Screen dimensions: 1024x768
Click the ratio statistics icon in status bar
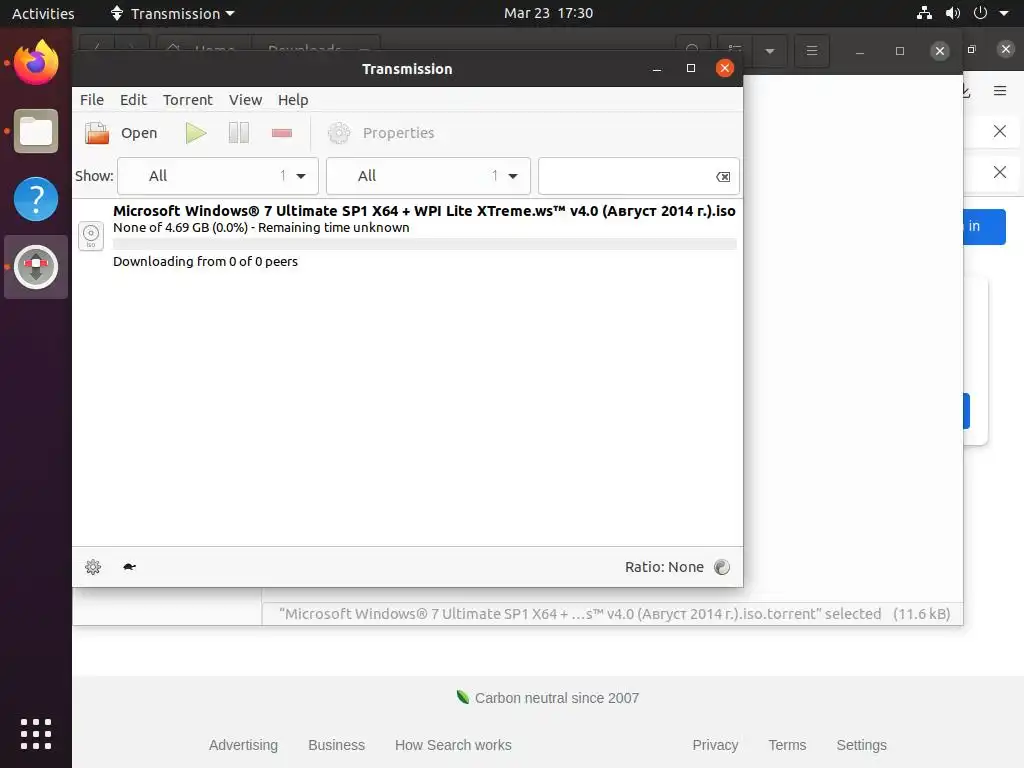[x=722, y=567]
